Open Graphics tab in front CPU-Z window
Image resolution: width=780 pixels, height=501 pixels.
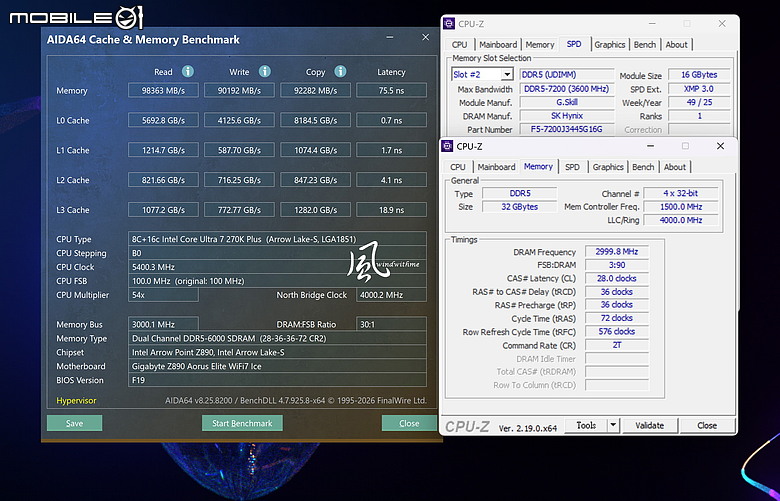[x=608, y=167]
